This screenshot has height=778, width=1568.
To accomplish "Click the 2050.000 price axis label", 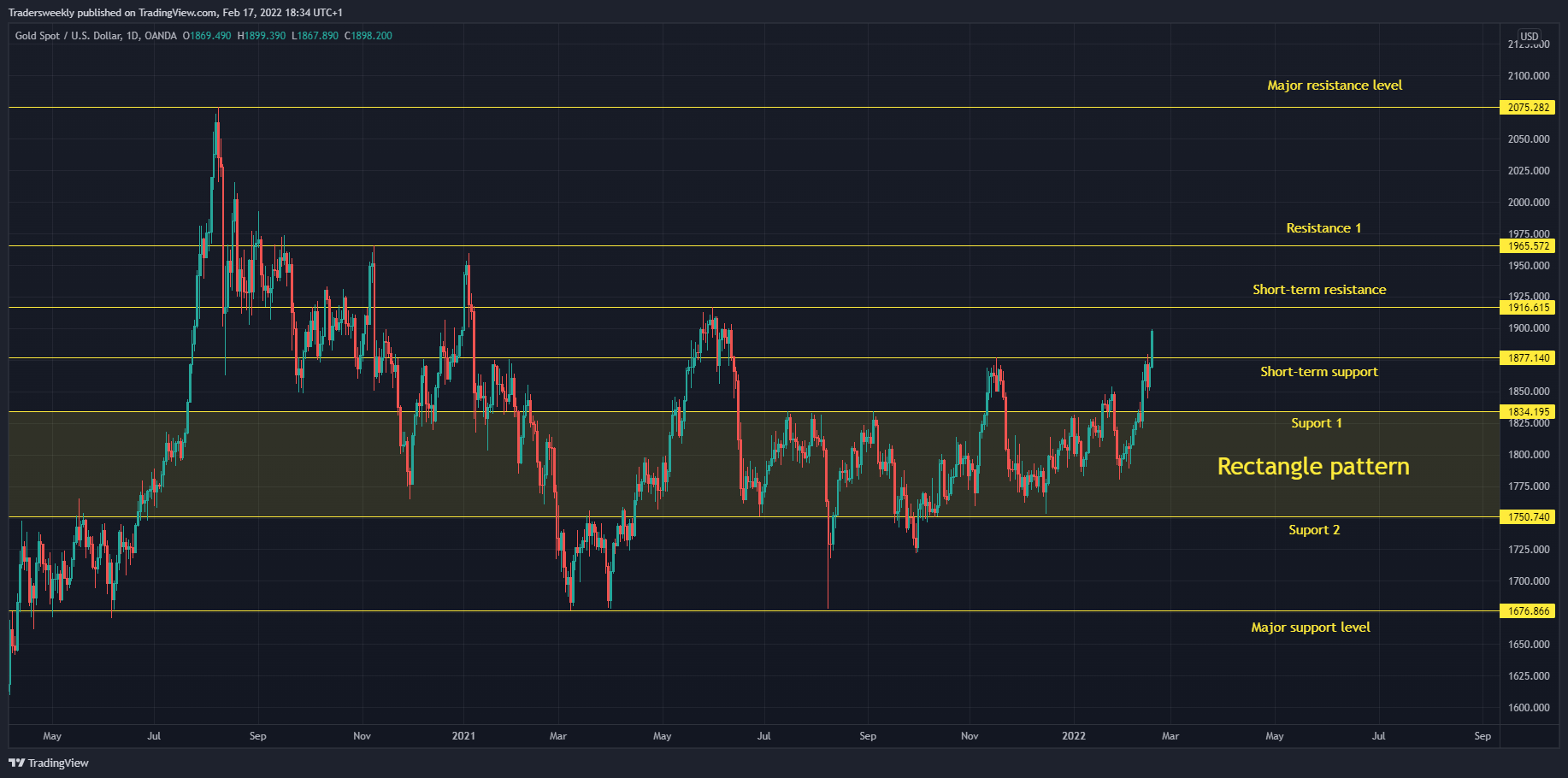I will pyautogui.click(x=1529, y=139).
